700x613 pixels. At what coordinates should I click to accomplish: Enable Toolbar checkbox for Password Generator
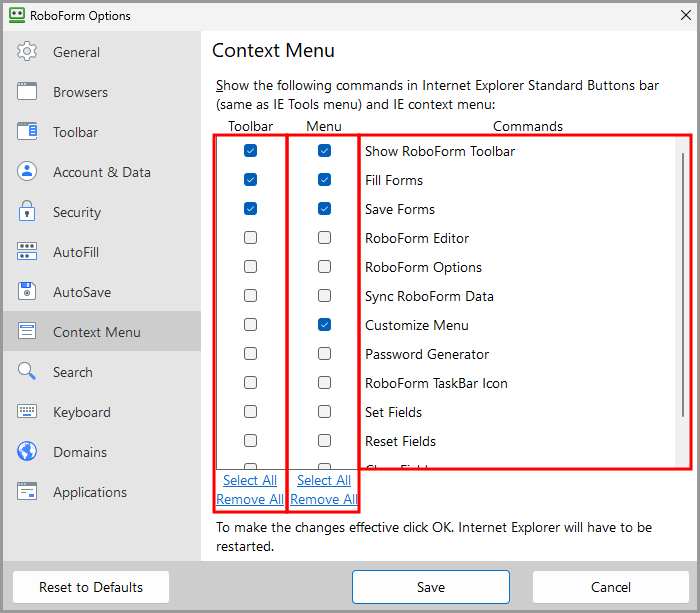pos(250,354)
